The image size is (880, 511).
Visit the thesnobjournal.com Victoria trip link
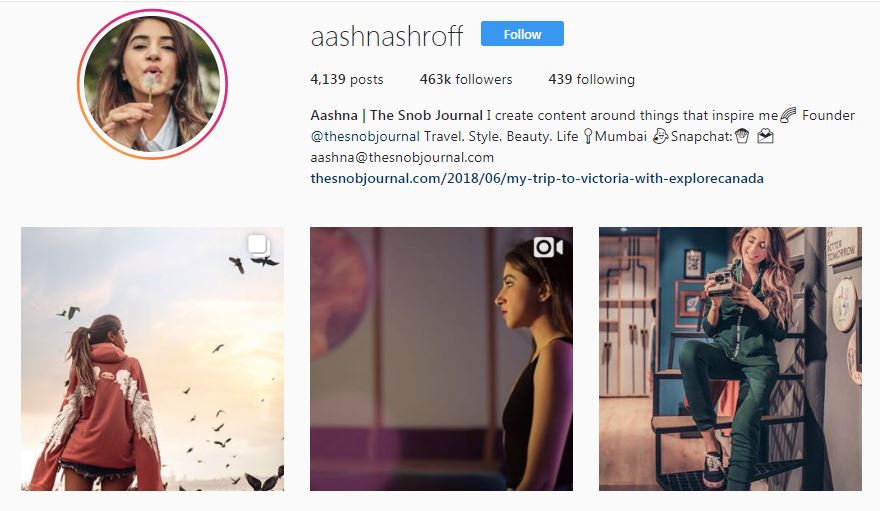537,178
